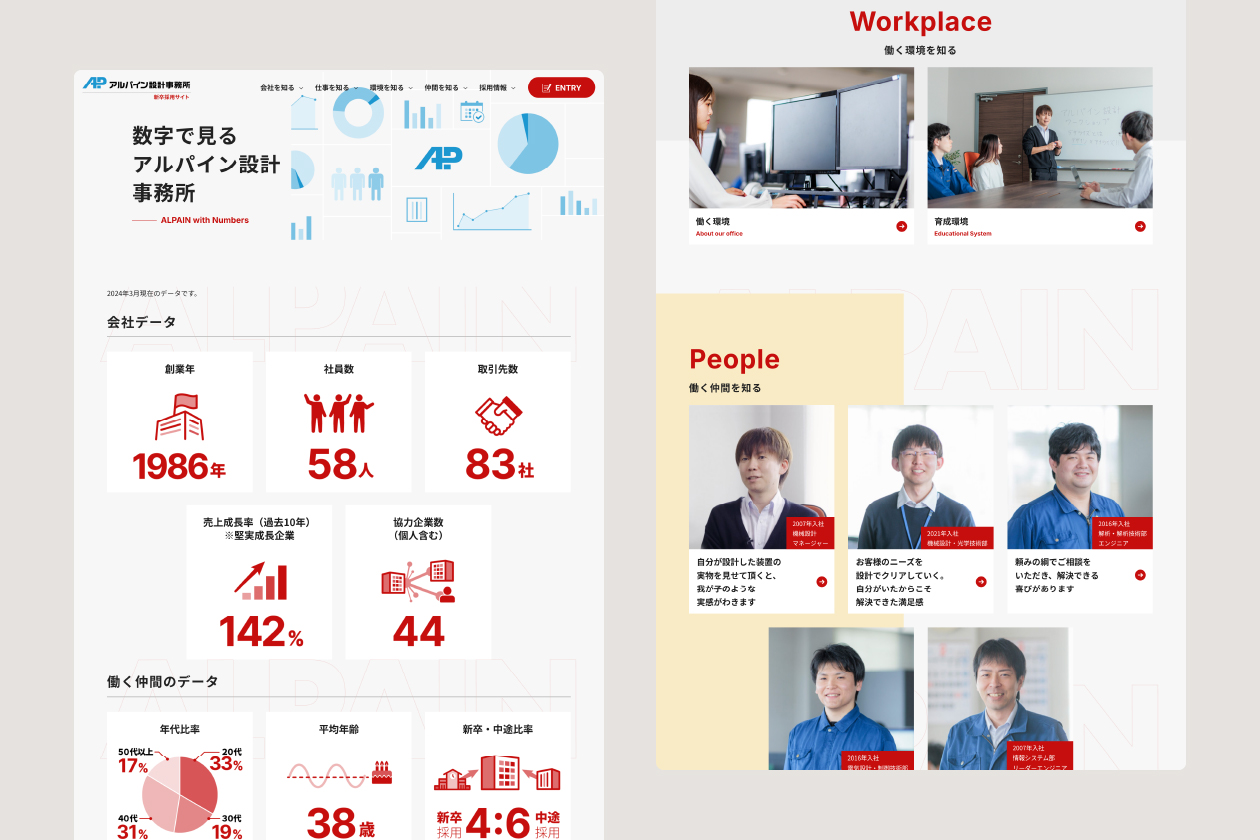Open the 2007年入社 機械設計 manager interview text
Screen dimensions: 1260x840
point(739,582)
